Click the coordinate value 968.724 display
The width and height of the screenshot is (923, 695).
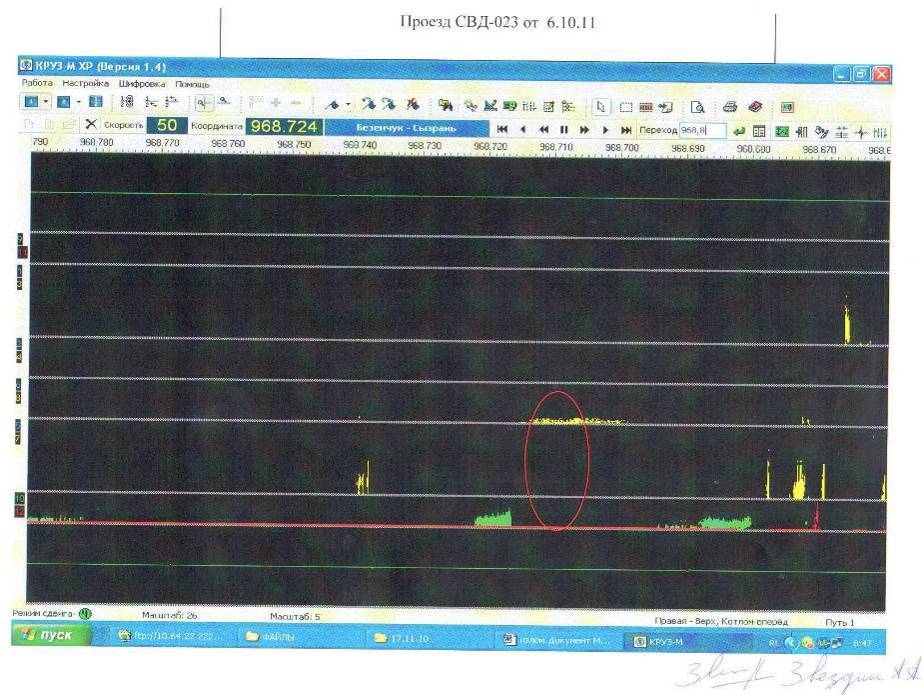(x=284, y=127)
